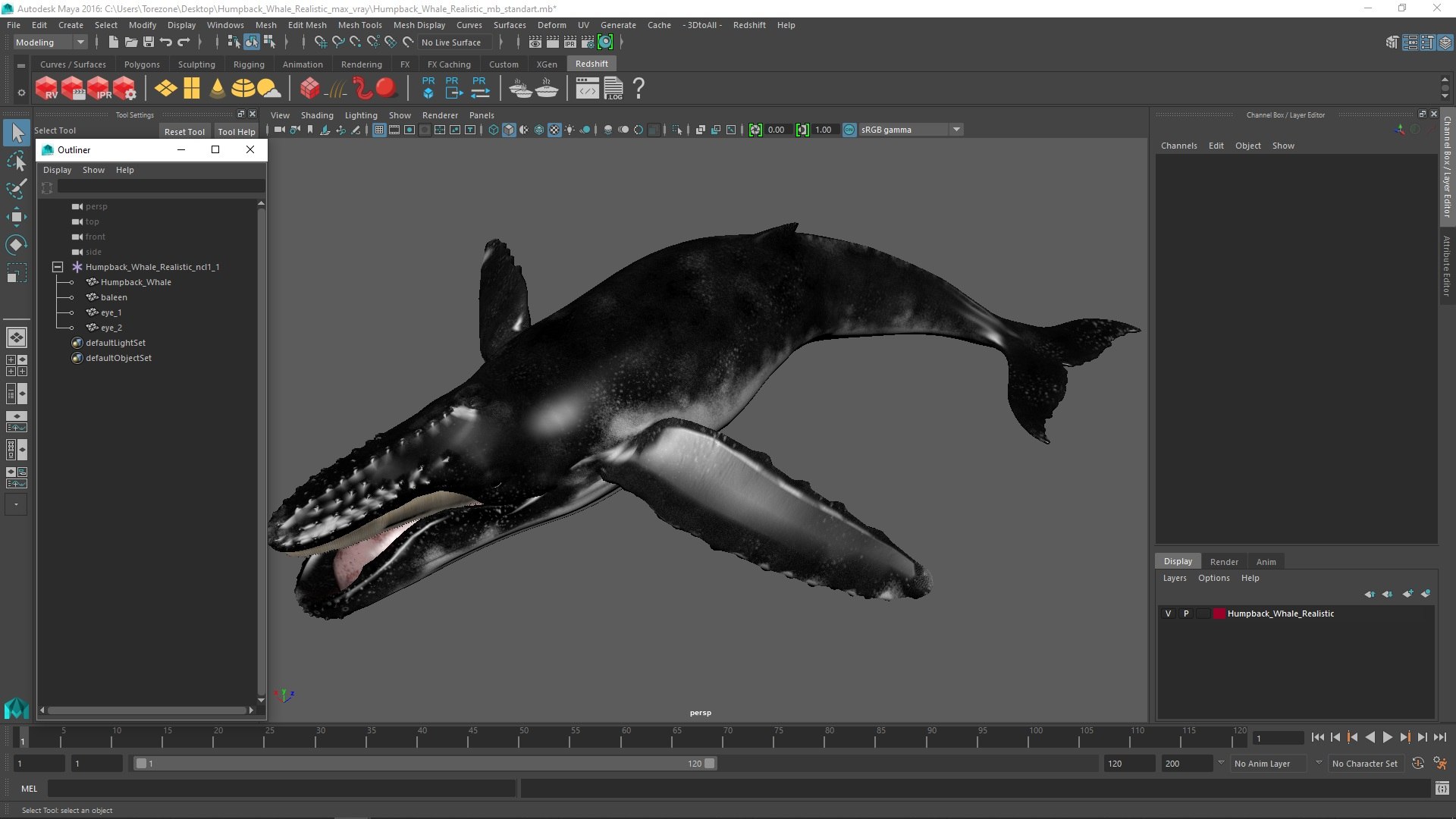Toggle the viewport grid display icon
This screenshot has height=819, width=1456.
[379, 130]
